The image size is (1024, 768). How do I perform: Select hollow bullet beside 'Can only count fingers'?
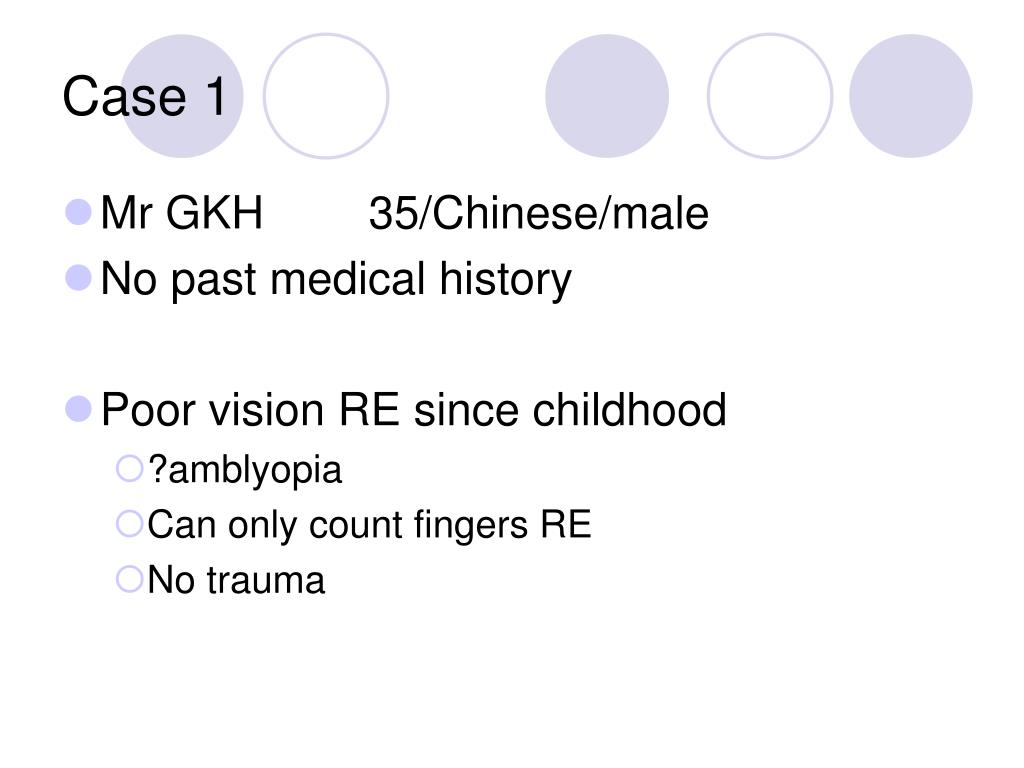click(129, 524)
